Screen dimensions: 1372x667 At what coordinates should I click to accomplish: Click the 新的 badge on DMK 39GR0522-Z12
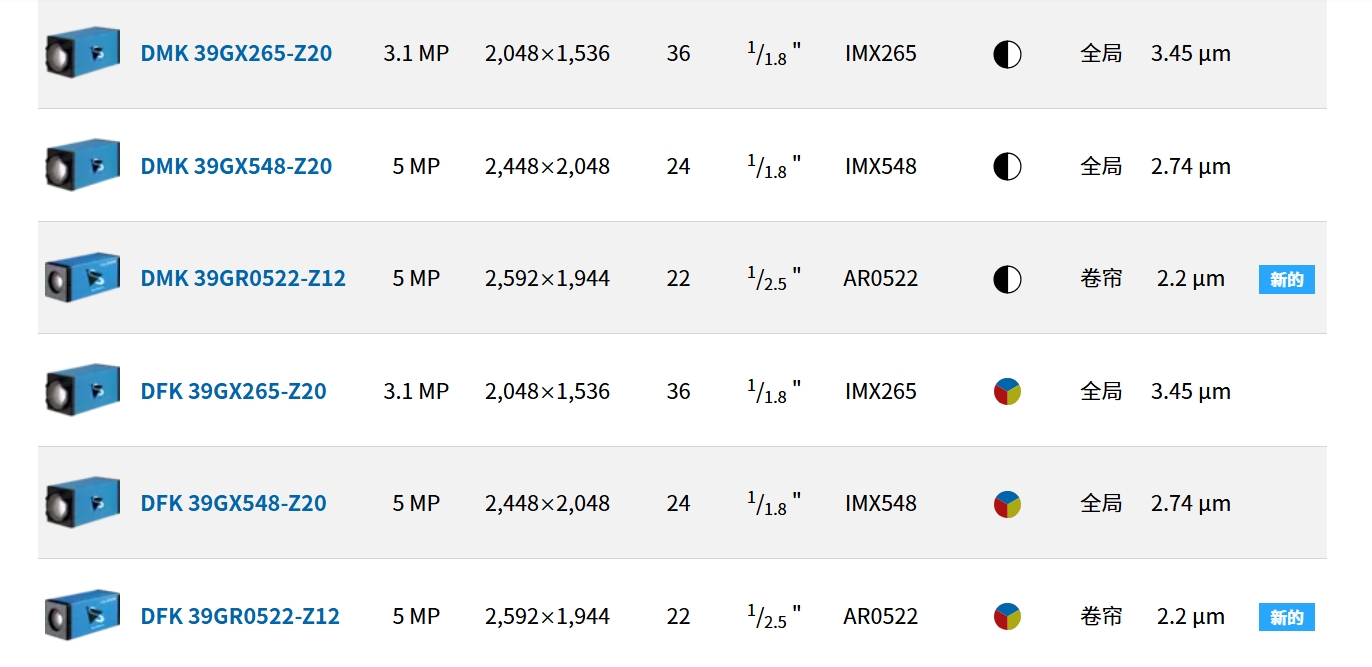click(x=1286, y=280)
